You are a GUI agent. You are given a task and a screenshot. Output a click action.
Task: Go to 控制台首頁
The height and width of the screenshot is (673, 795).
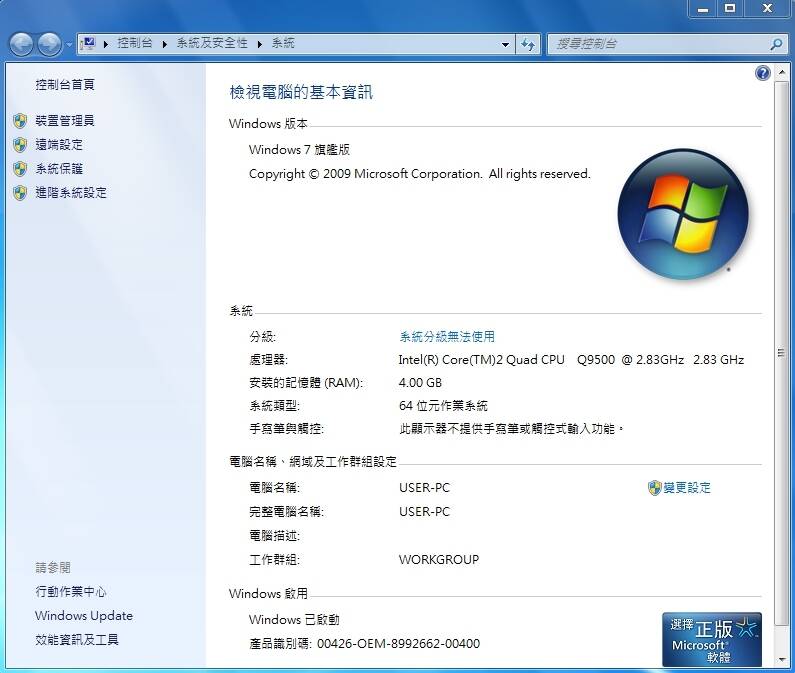65,85
